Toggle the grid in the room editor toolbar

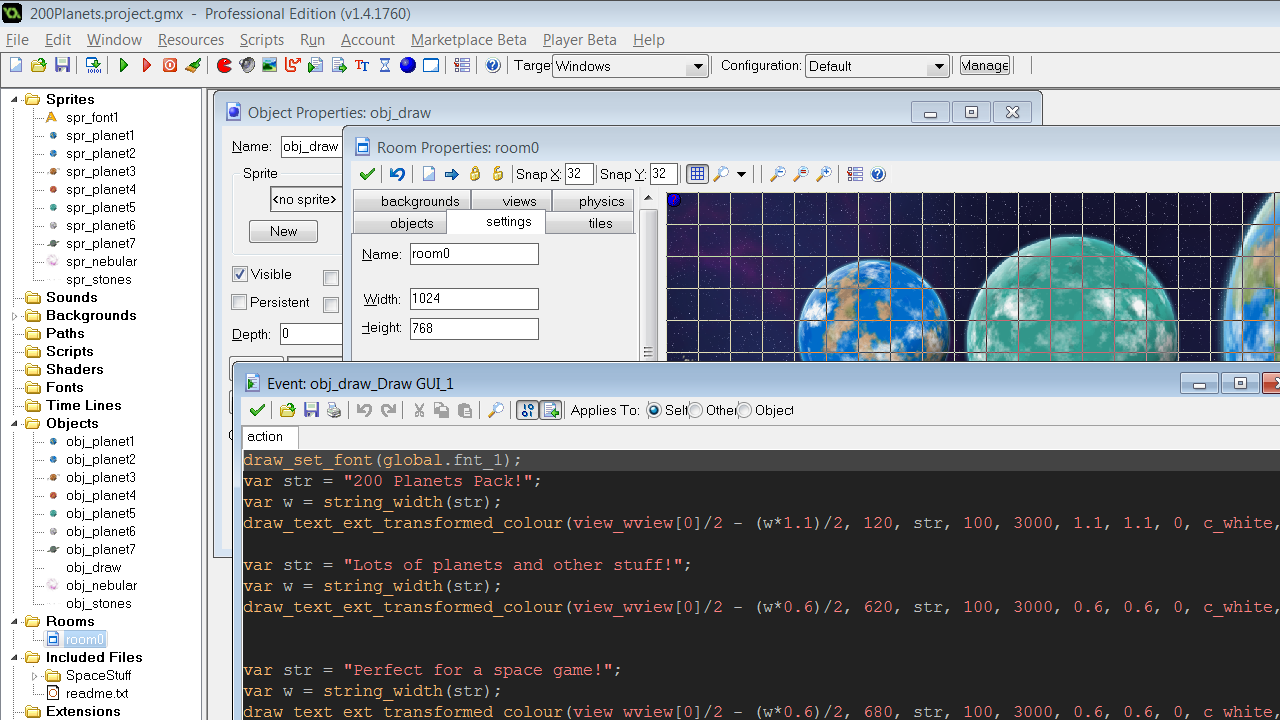697,173
